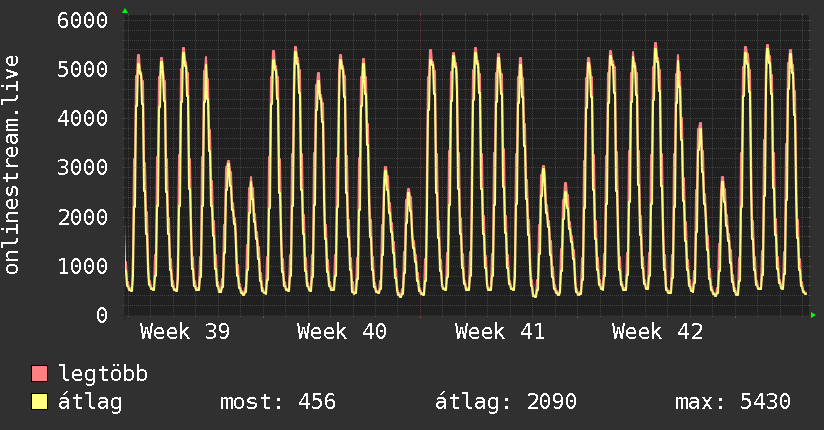Select the most: 456 value
Image resolution: width=824 pixels, height=430 pixels.
277,402
